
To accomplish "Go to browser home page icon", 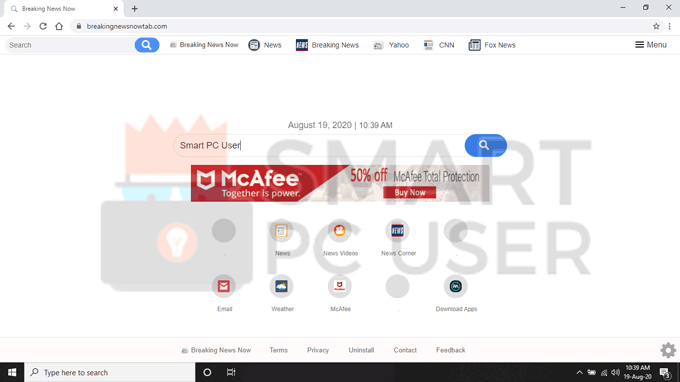I will click(x=59, y=26).
